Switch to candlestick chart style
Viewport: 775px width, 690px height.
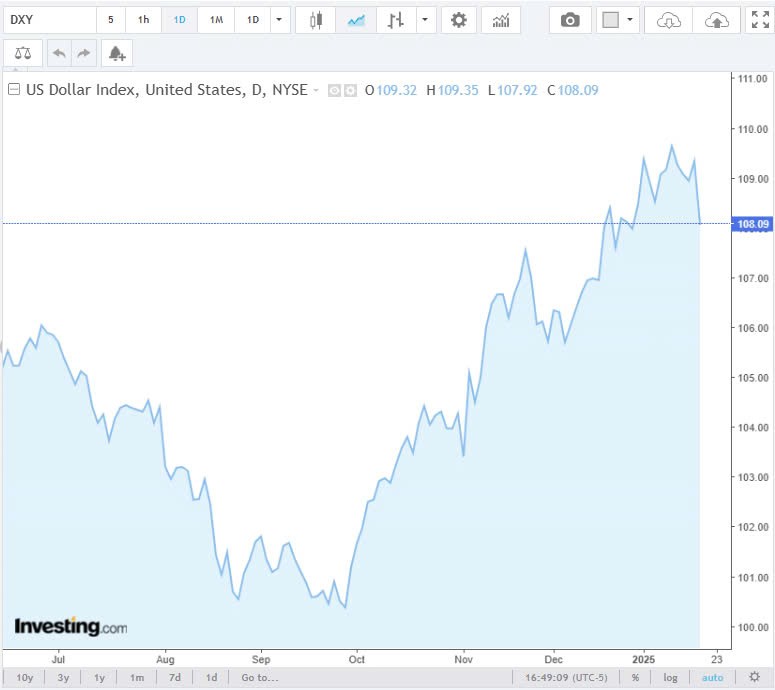point(316,20)
